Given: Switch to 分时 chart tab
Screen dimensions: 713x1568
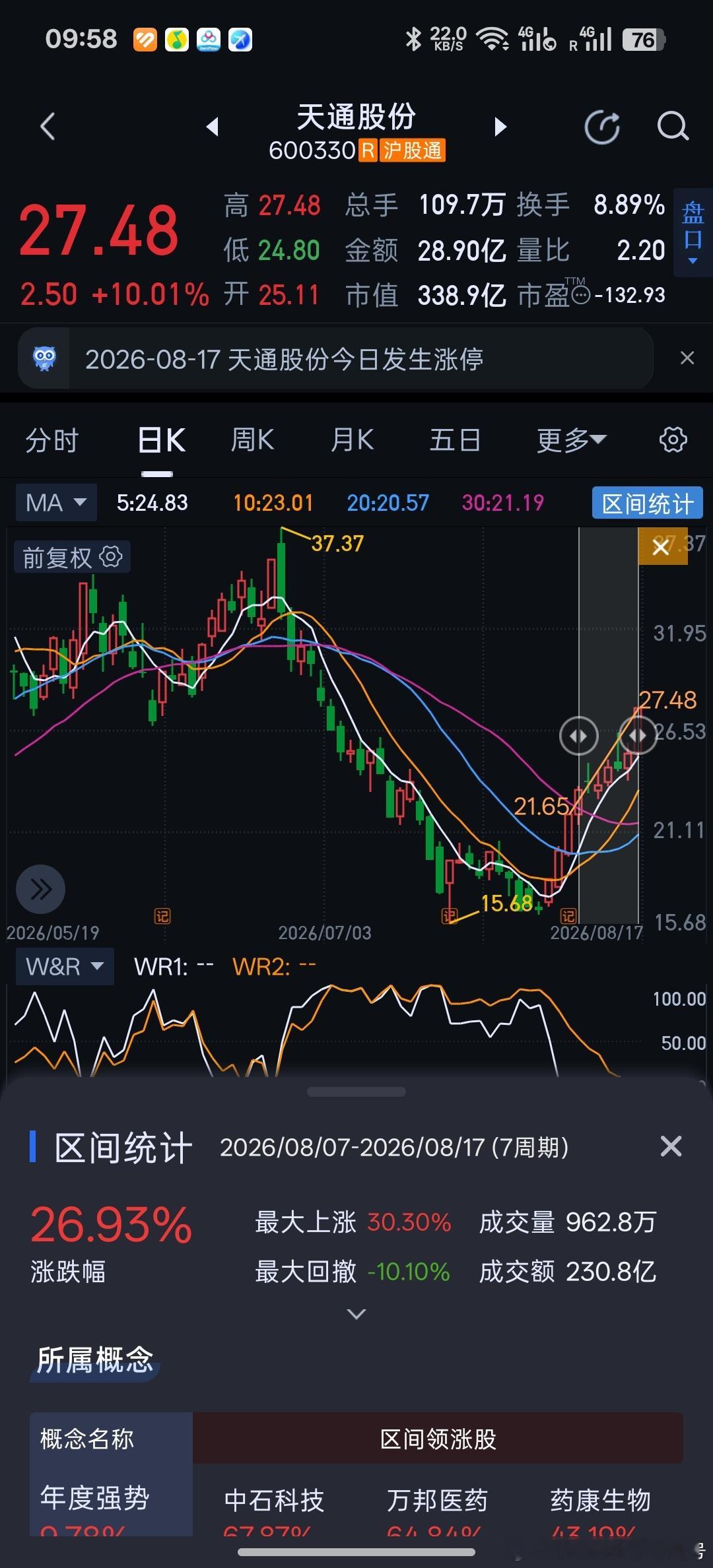Looking at the screenshot, I should click(x=52, y=440).
